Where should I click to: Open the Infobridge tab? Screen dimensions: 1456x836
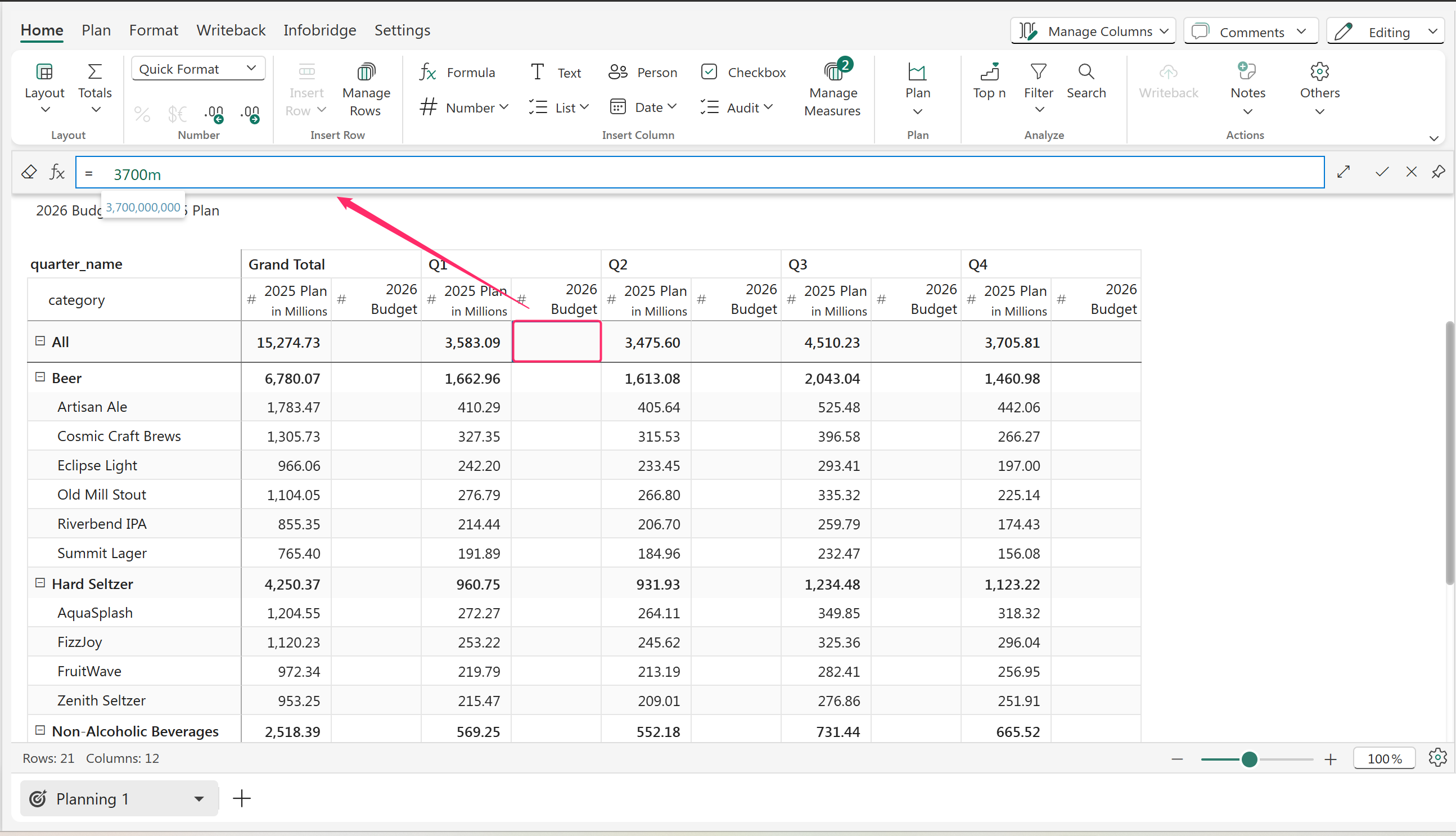pos(319,30)
